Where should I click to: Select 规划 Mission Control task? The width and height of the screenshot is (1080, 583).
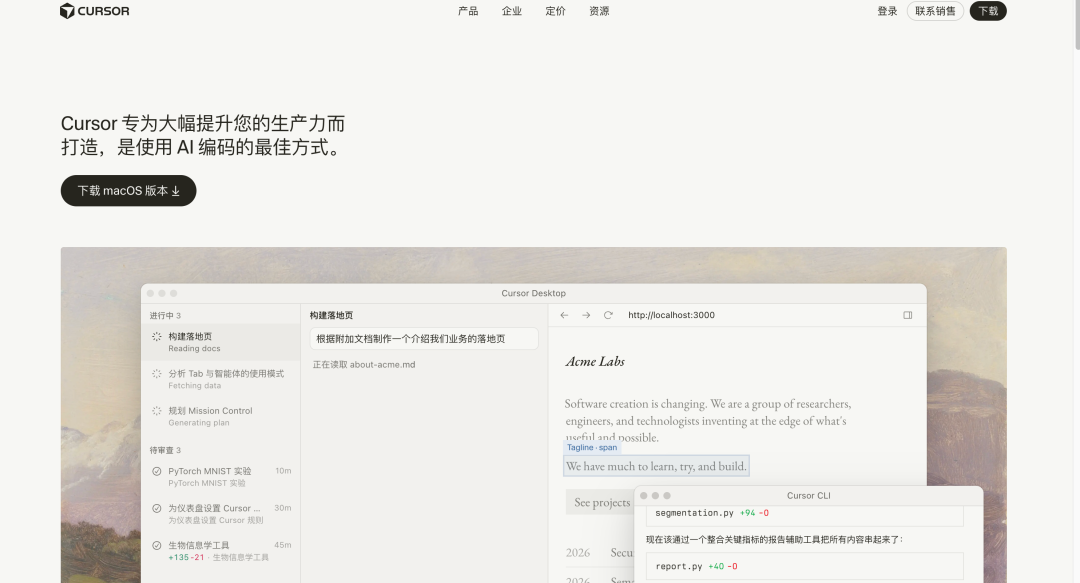click(x=220, y=416)
